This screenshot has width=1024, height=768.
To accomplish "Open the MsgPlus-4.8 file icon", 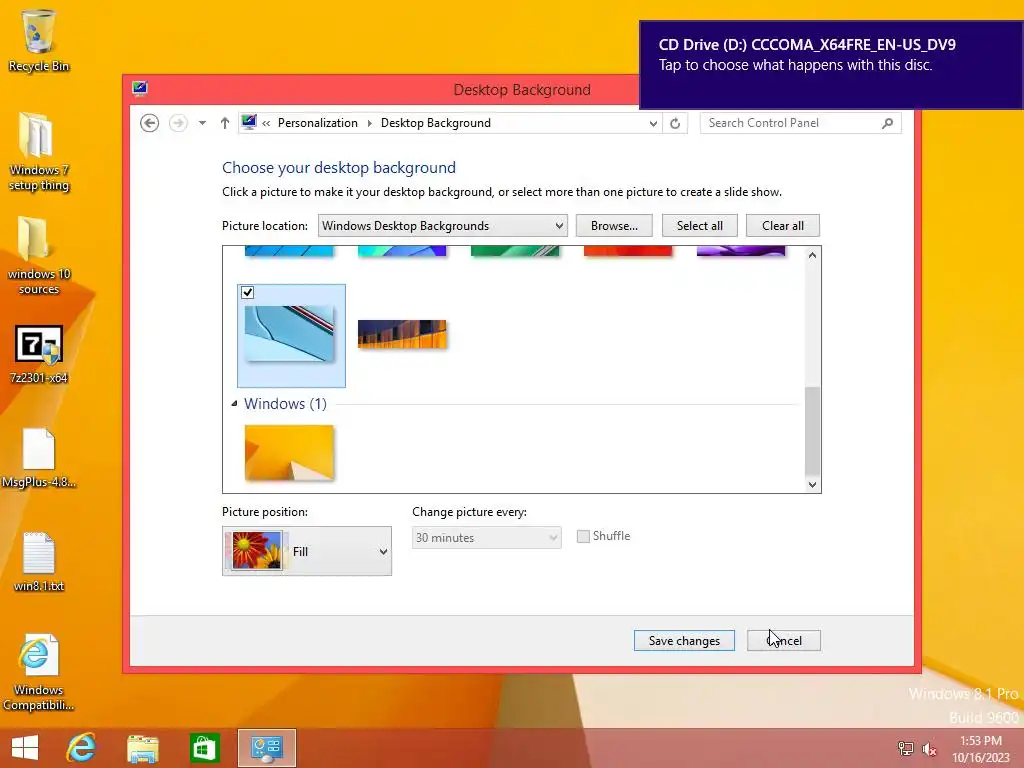I will [38, 458].
